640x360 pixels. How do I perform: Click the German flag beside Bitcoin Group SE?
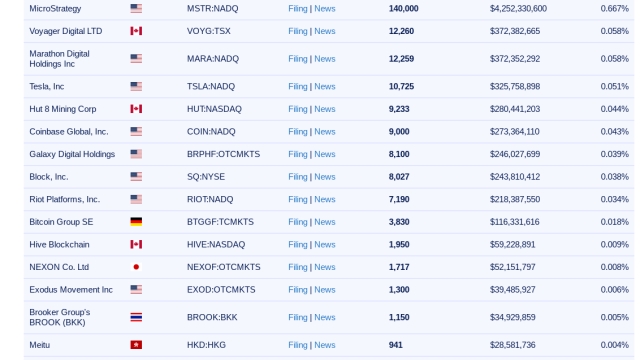[136, 222]
